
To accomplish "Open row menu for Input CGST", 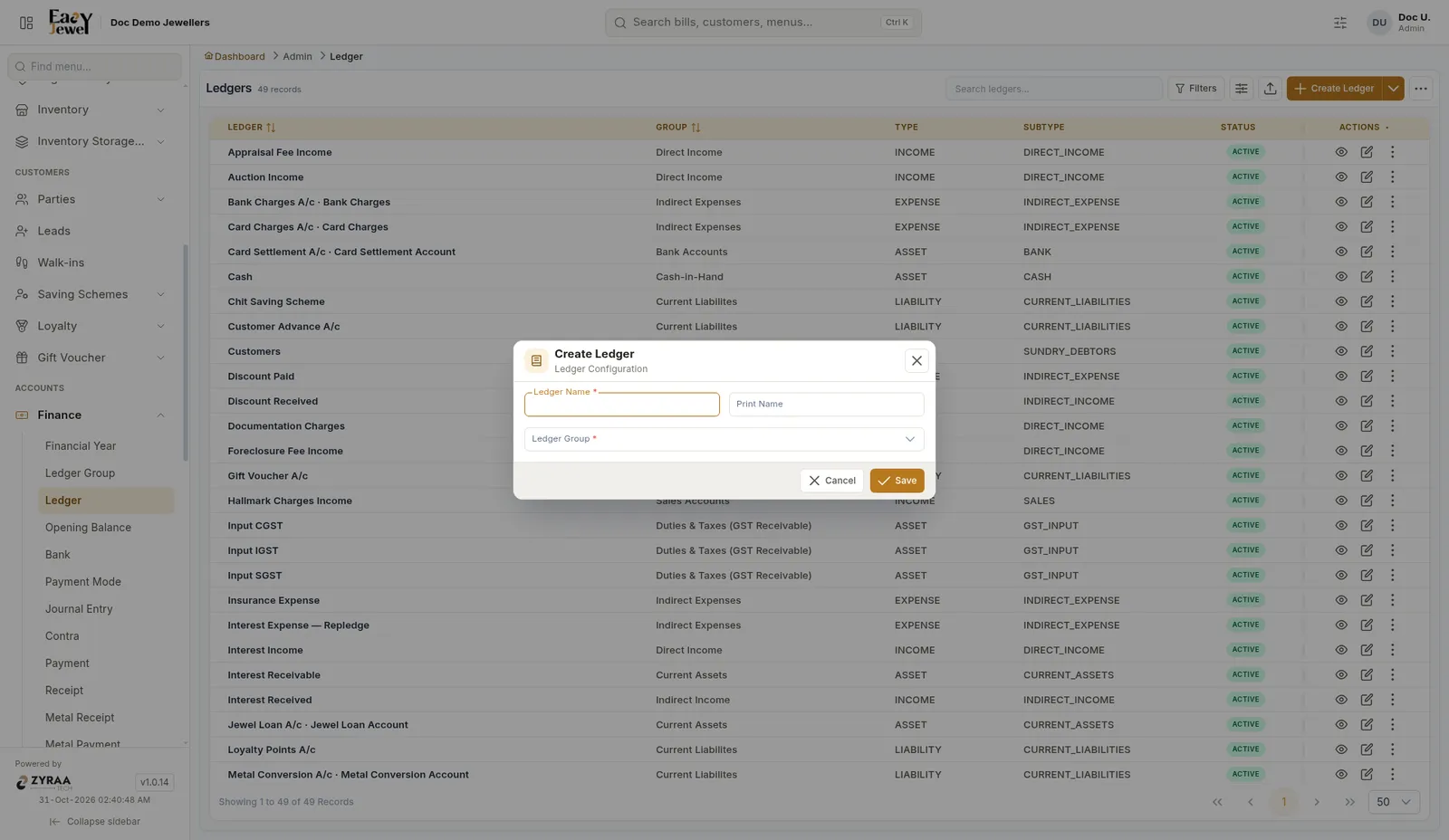I will click(x=1393, y=526).
